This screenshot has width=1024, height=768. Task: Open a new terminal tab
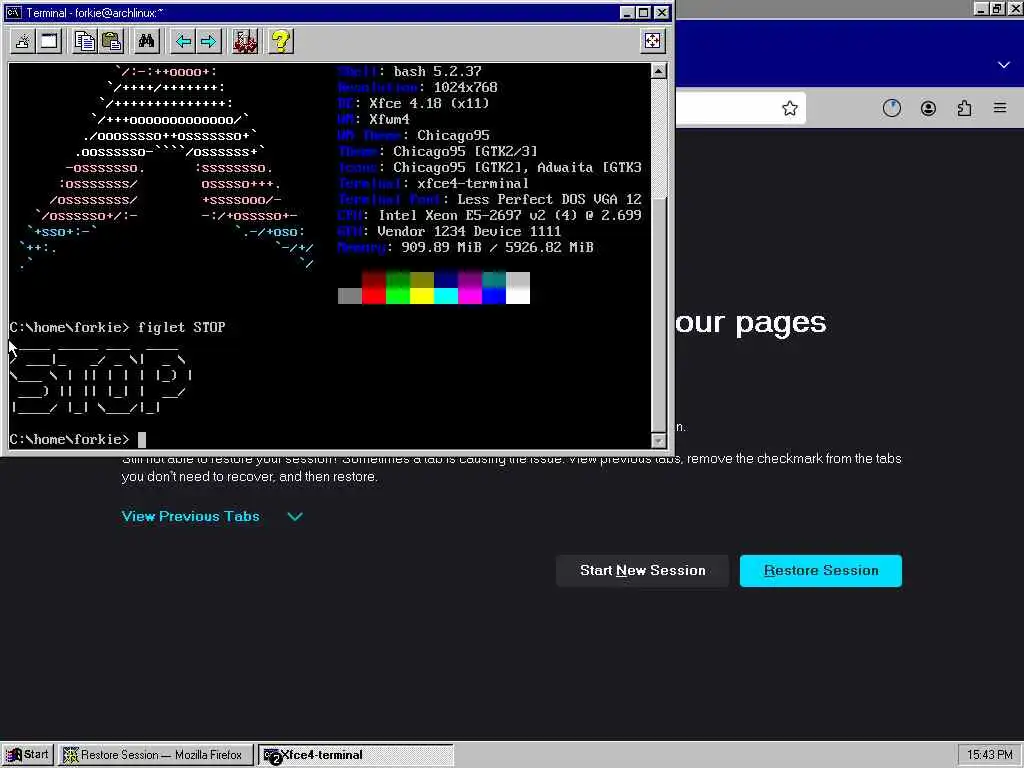tap(23, 42)
